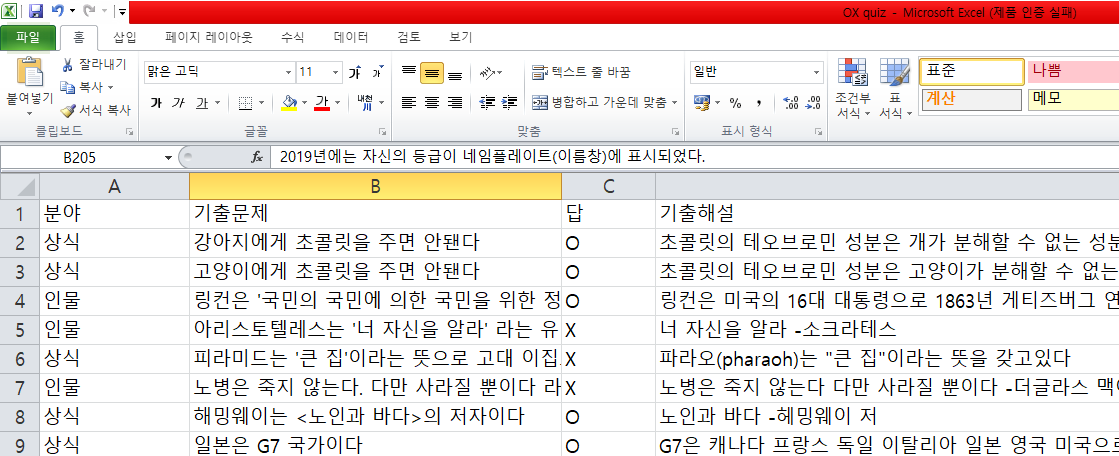This screenshot has width=1119, height=456.
Task: Toggle middle vertical alignment
Action: click(432, 73)
